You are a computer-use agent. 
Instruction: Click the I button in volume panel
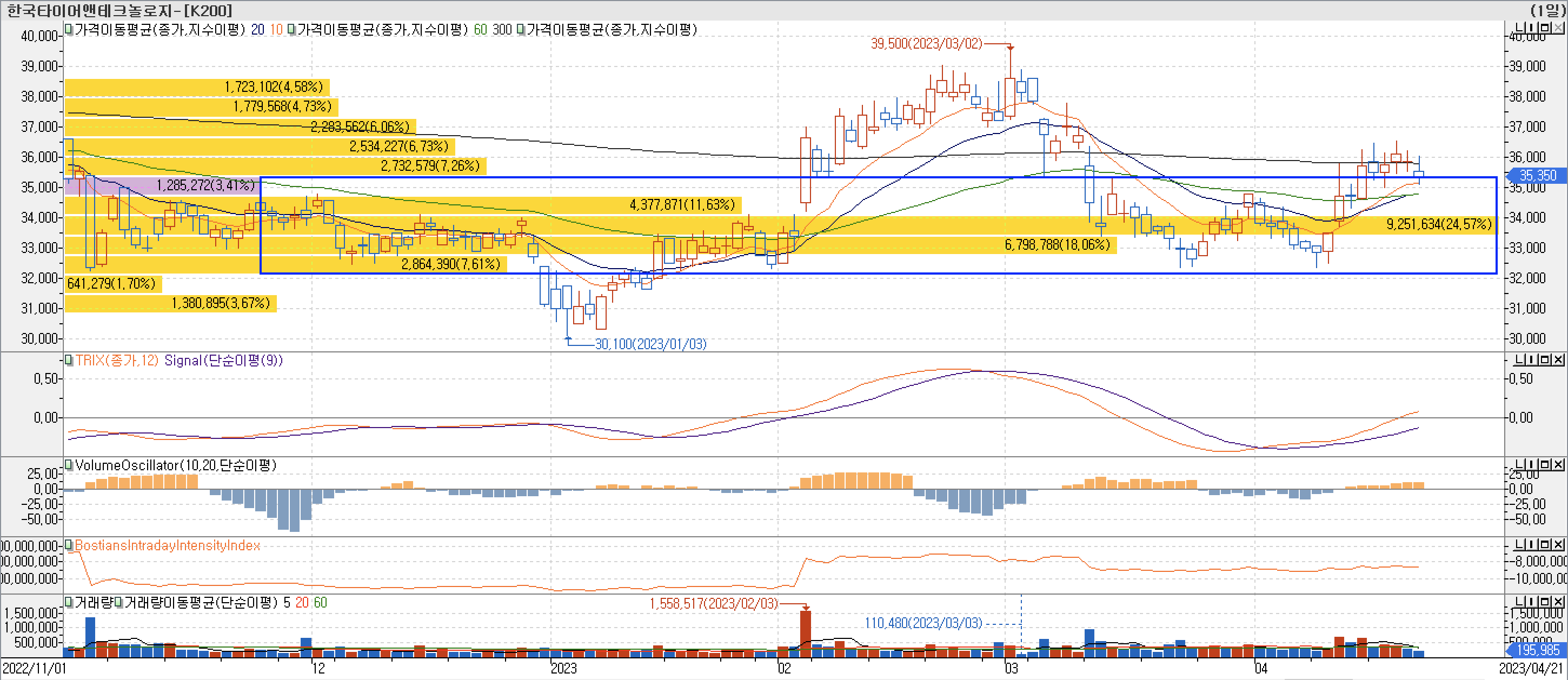pos(1530,602)
